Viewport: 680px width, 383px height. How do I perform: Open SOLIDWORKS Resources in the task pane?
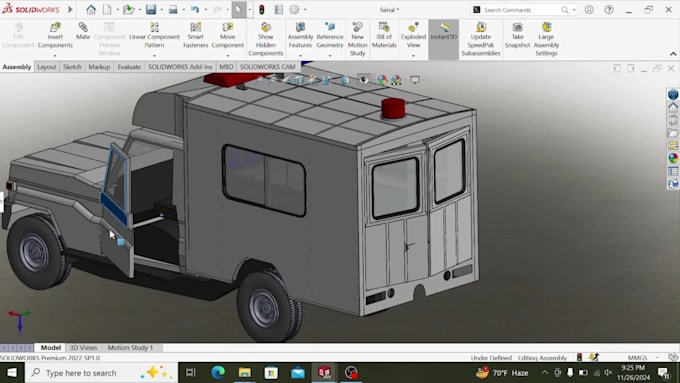(x=673, y=107)
